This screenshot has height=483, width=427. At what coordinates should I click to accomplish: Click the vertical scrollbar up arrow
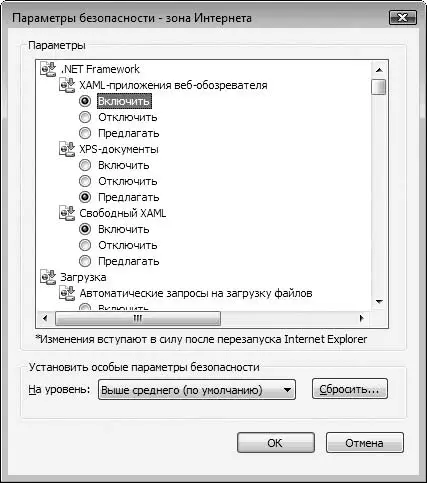coord(379,70)
